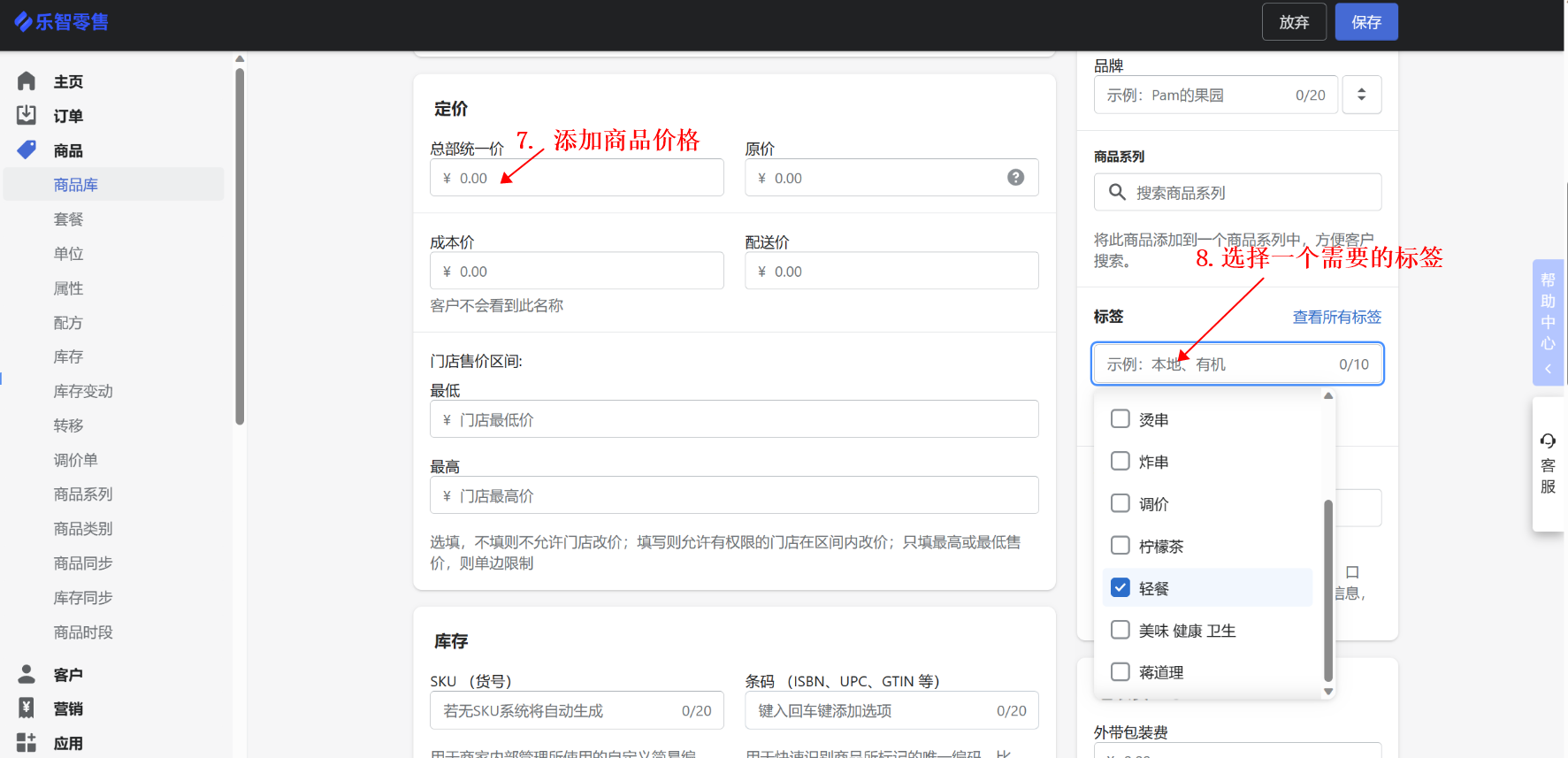Click the 原价 price input field
This screenshot has height=758, width=1568.
coord(891,178)
